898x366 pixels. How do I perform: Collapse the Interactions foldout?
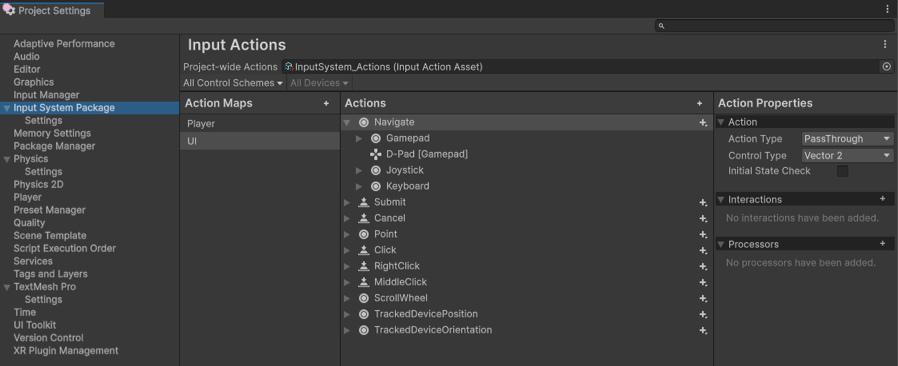pos(721,200)
